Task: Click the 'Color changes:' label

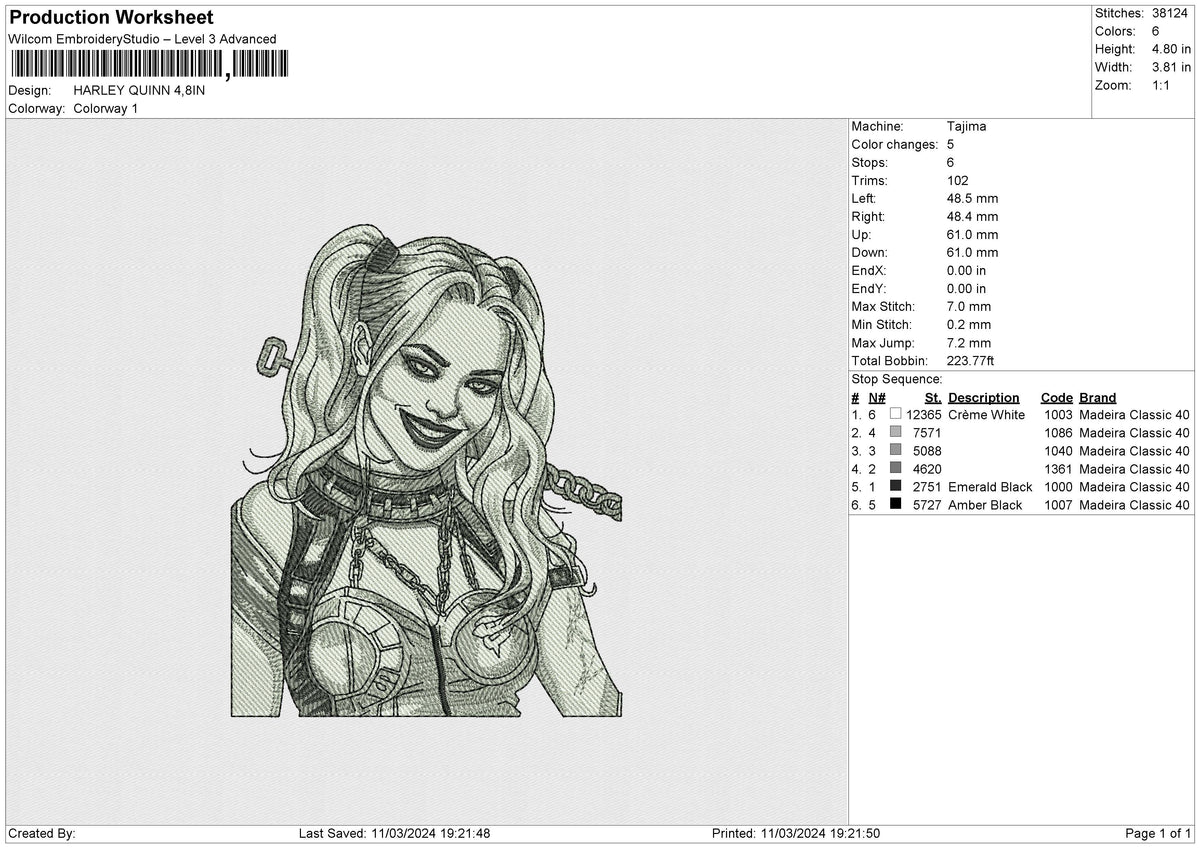Action: pyautogui.click(x=893, y=144)
